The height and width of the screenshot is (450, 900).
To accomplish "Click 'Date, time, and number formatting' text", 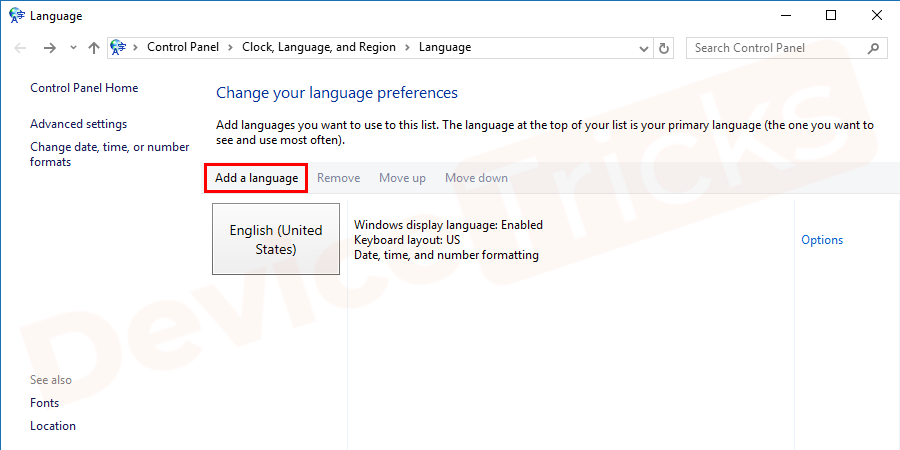I will click(x=446, y=255).
